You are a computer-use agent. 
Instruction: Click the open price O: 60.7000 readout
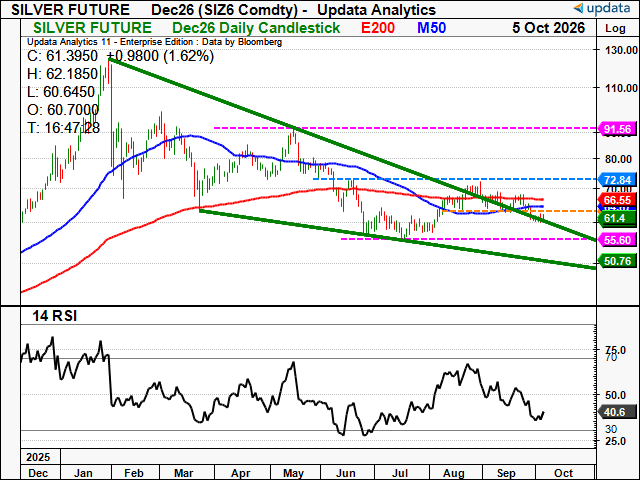click(x=63, y=110)
